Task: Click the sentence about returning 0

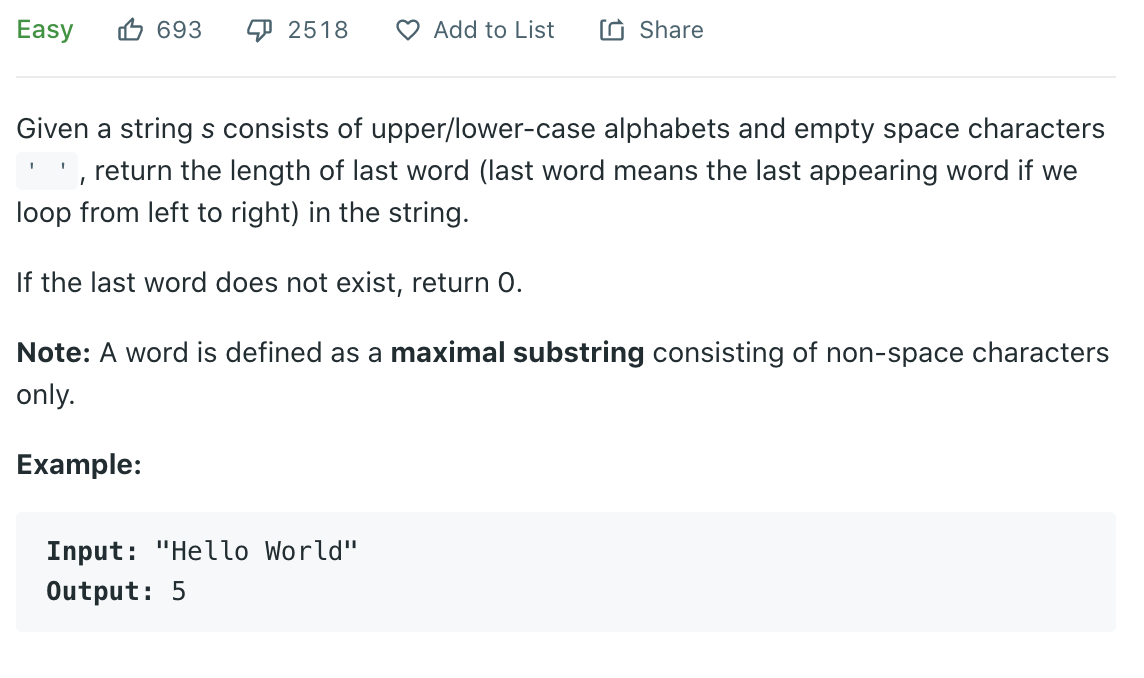Action: point(269,282)
